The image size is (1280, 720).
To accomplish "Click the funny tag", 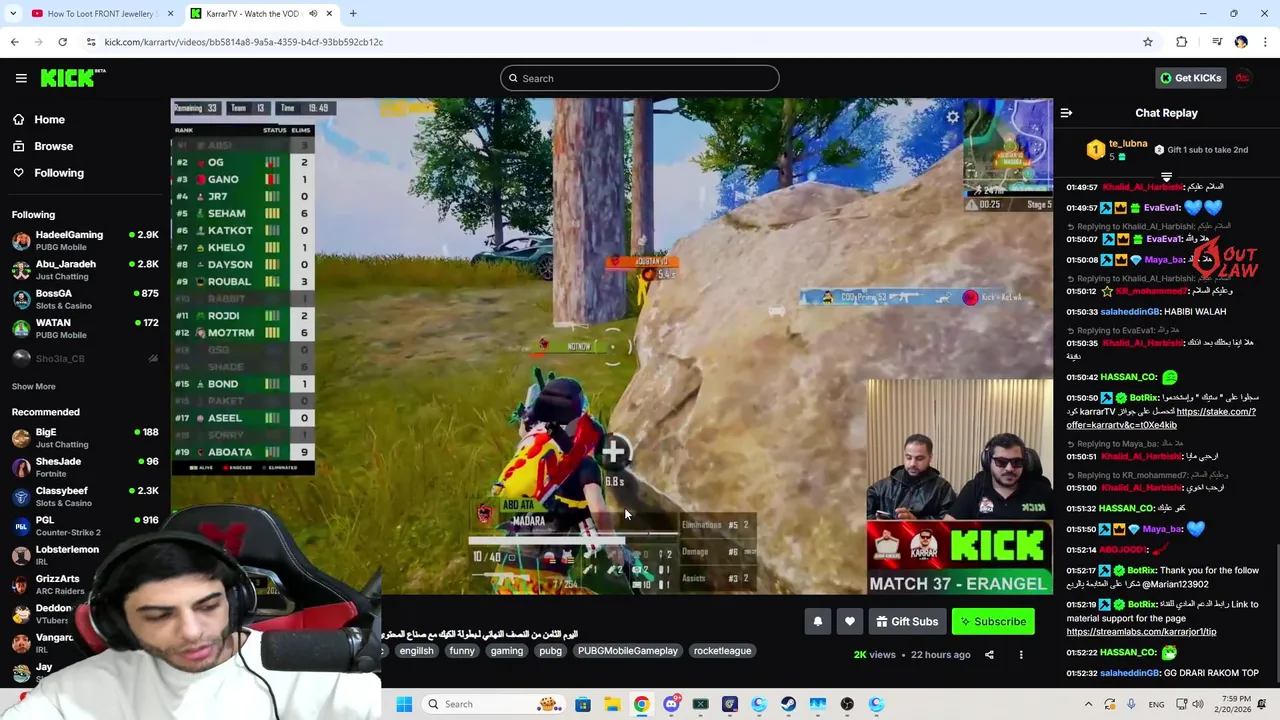I will click(462, 651).
